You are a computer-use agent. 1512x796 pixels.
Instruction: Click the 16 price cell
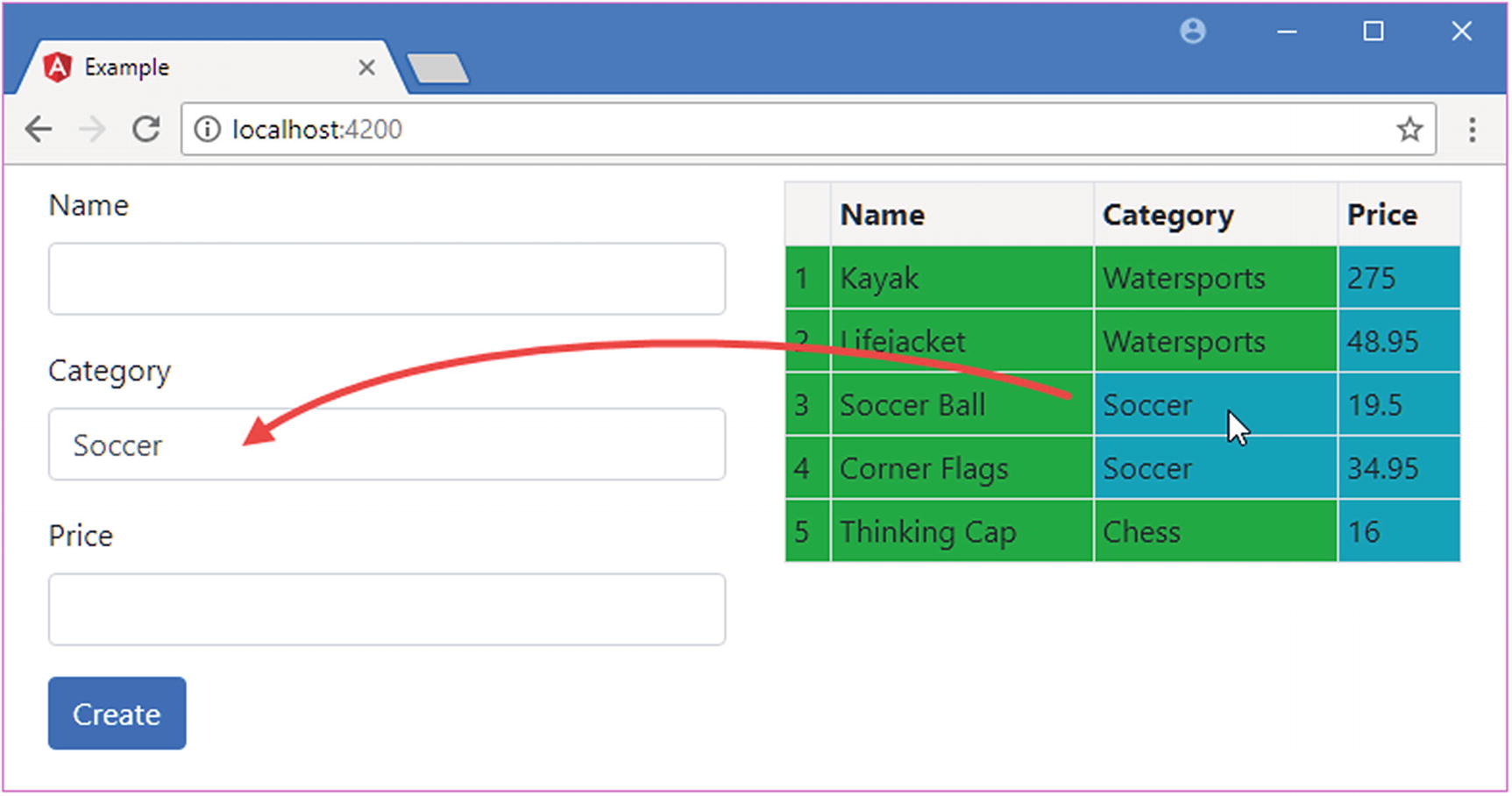click(x=1399, y=531)
